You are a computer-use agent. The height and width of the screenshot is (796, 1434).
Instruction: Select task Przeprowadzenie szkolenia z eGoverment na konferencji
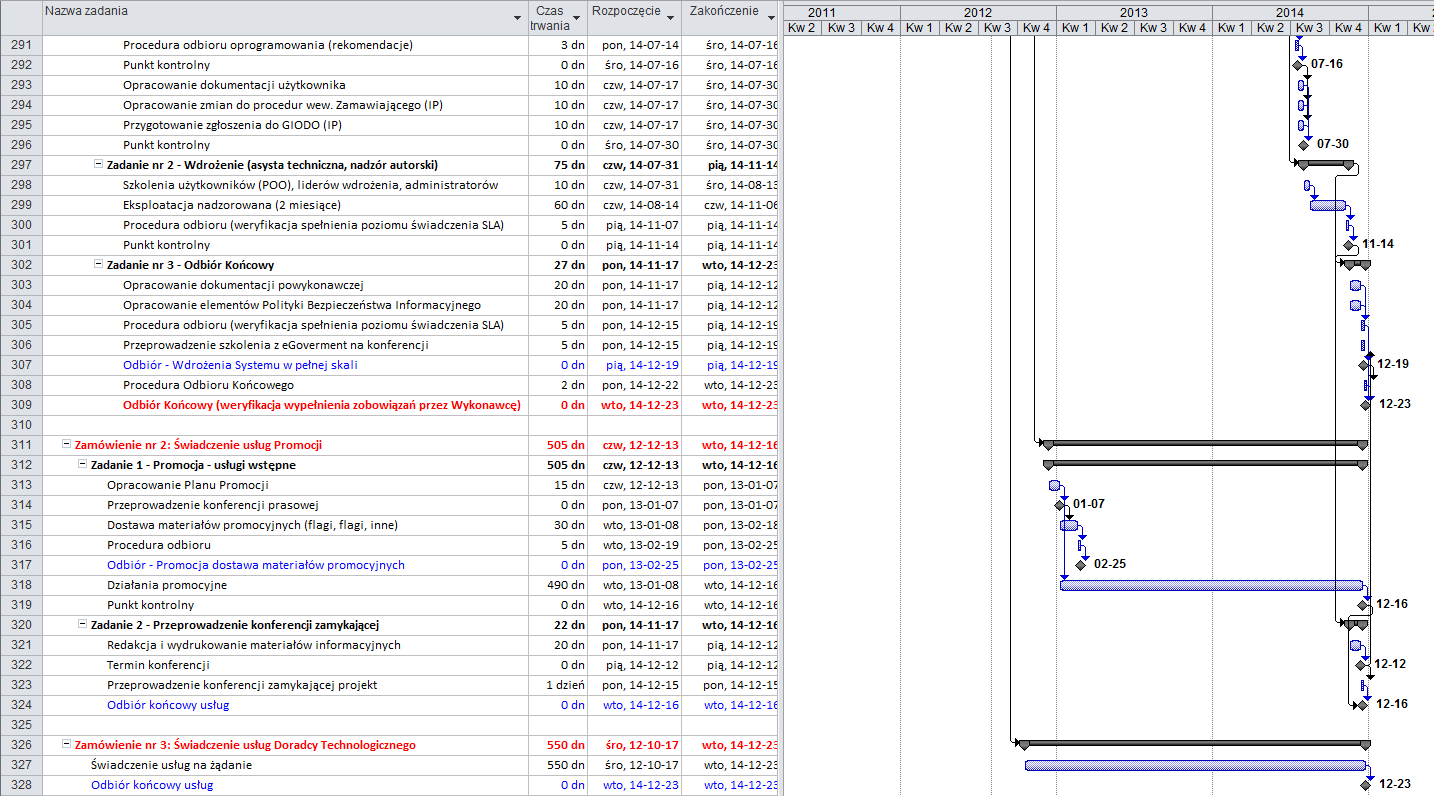[x=276, y=345]
